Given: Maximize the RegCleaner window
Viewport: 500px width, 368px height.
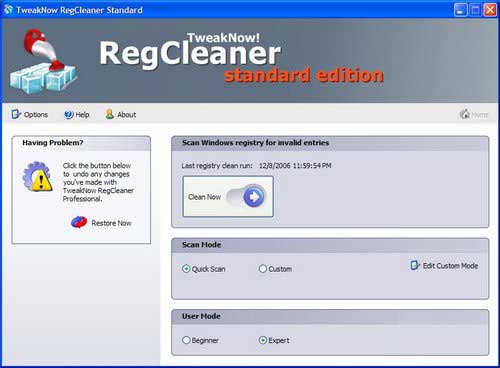Looking at the screenshot, I should coord(475,10).
